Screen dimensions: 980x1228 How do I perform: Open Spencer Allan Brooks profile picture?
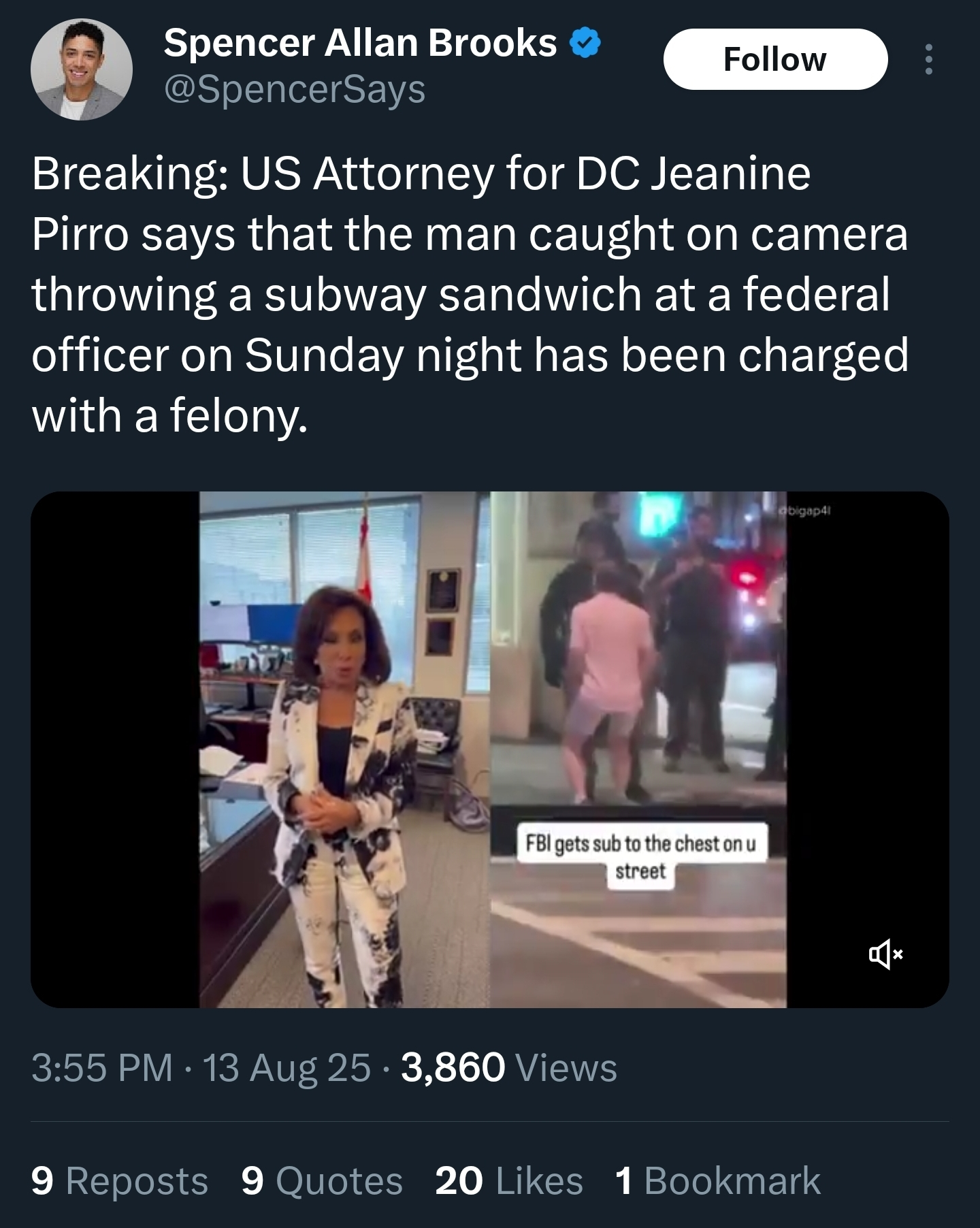coord(81,69)
